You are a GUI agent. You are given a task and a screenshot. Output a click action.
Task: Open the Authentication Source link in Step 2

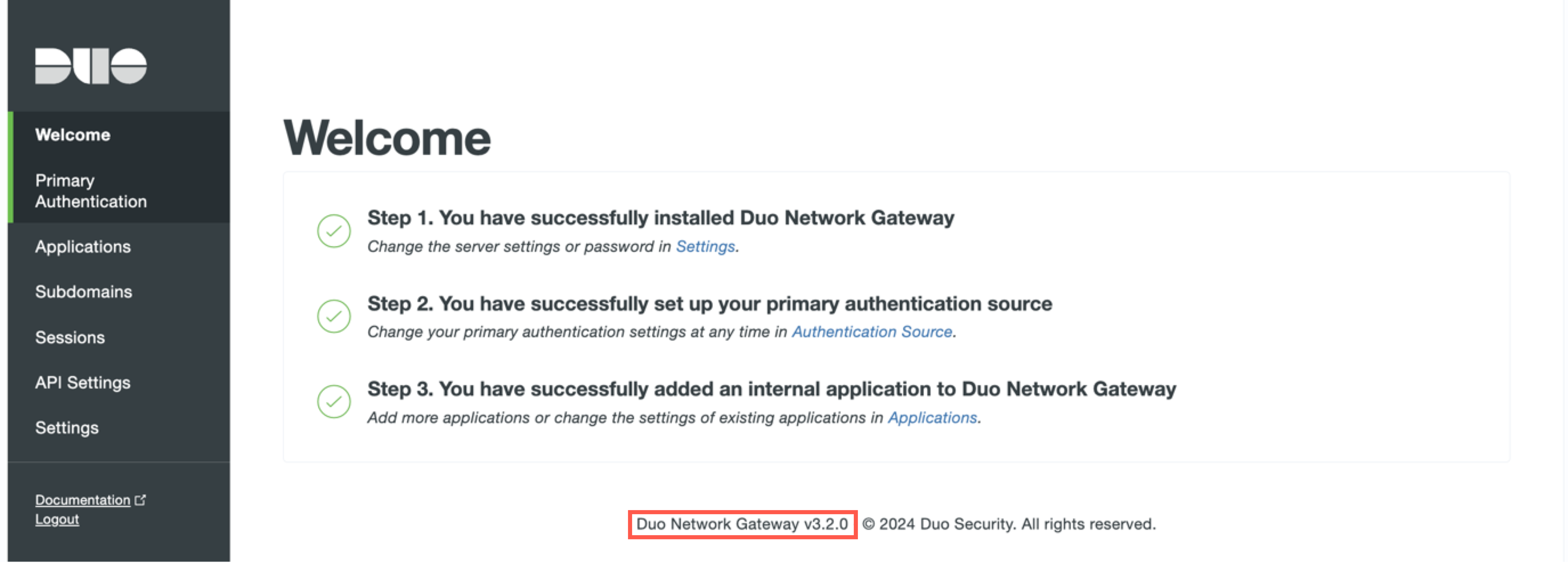tap(872, 332)
